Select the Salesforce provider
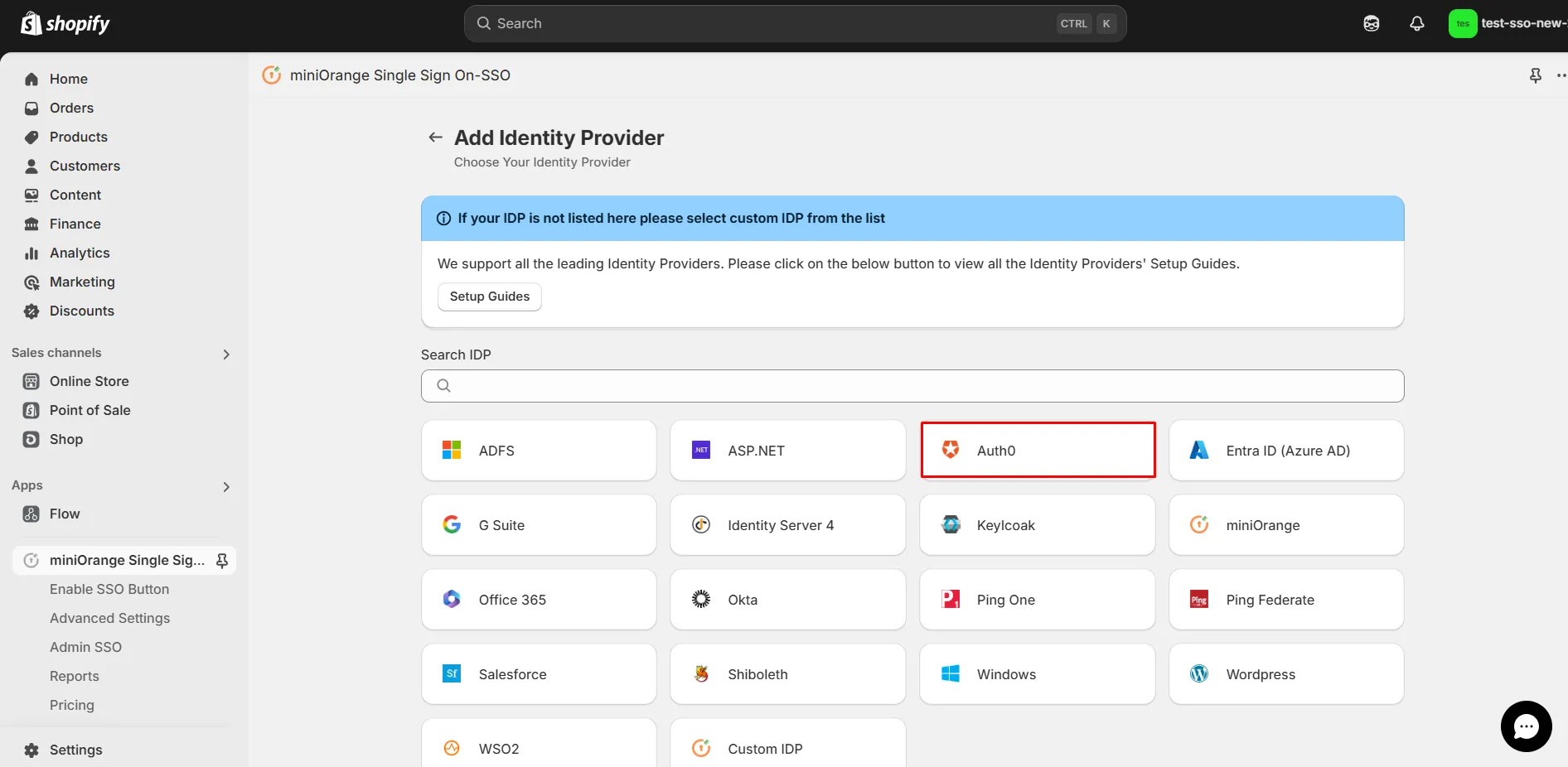1568x767 pixels. (539, 674)
